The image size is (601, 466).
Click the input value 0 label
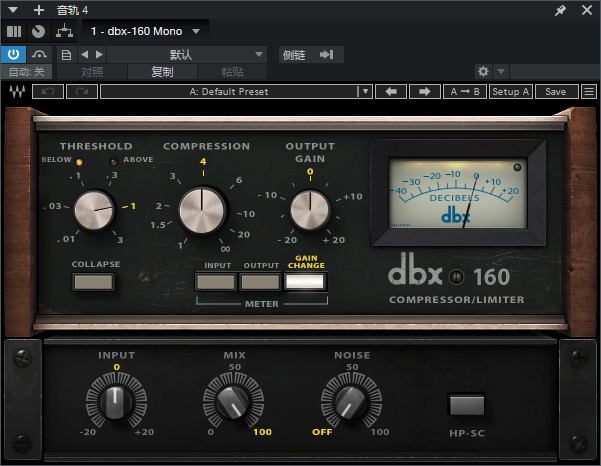click(117, 367)
